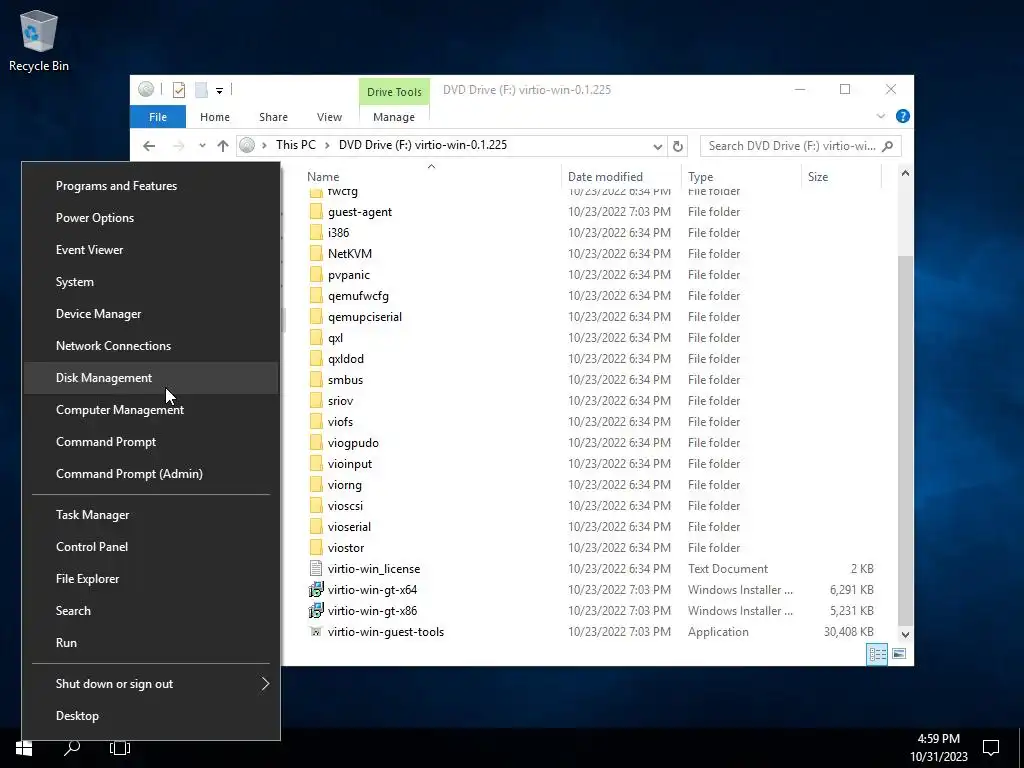Select the virtio-win_license text document icon
The image size is (1024, 768).
pyautogui.click(x=316, y=568)
